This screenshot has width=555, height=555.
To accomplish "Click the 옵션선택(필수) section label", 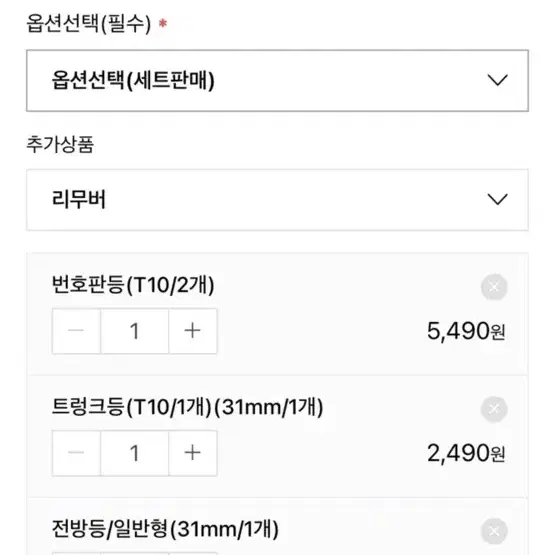I will pos(89,24).
